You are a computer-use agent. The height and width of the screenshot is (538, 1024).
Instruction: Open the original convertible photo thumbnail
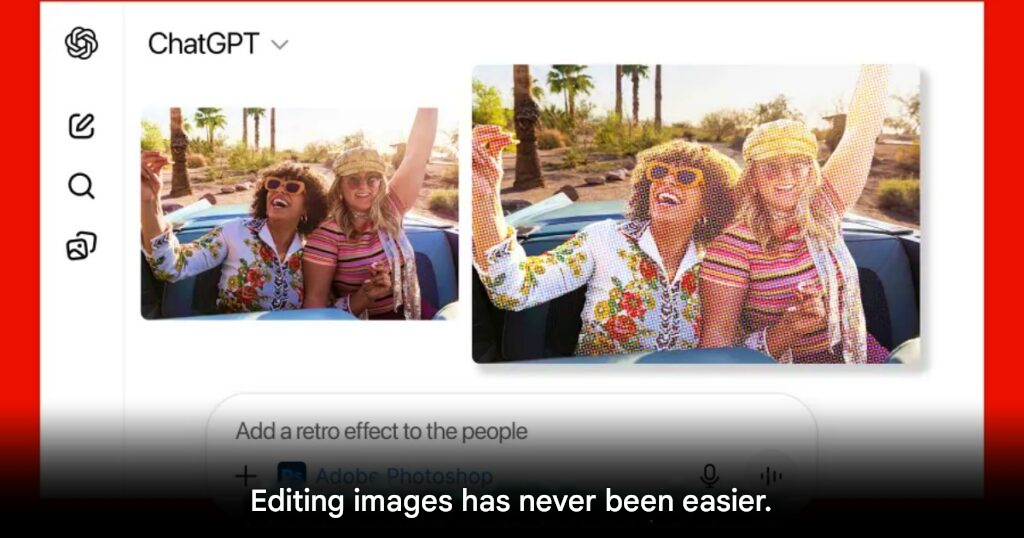click(x=300, y=214)
